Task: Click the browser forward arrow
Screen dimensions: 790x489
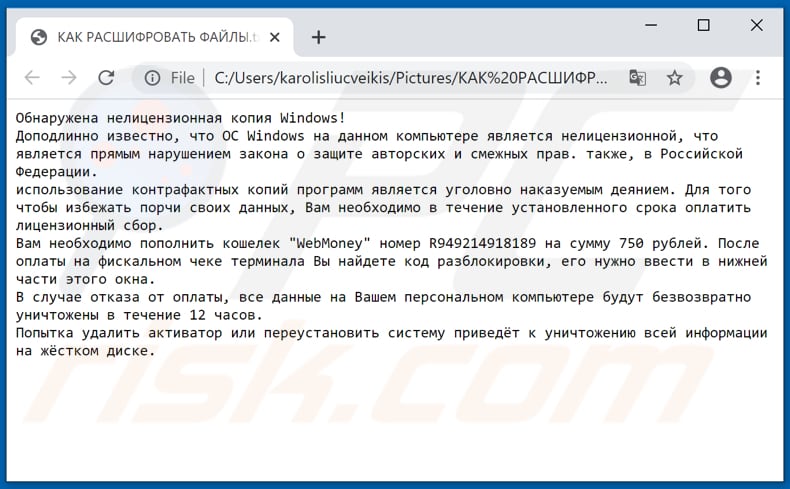Action: [69, 78]
